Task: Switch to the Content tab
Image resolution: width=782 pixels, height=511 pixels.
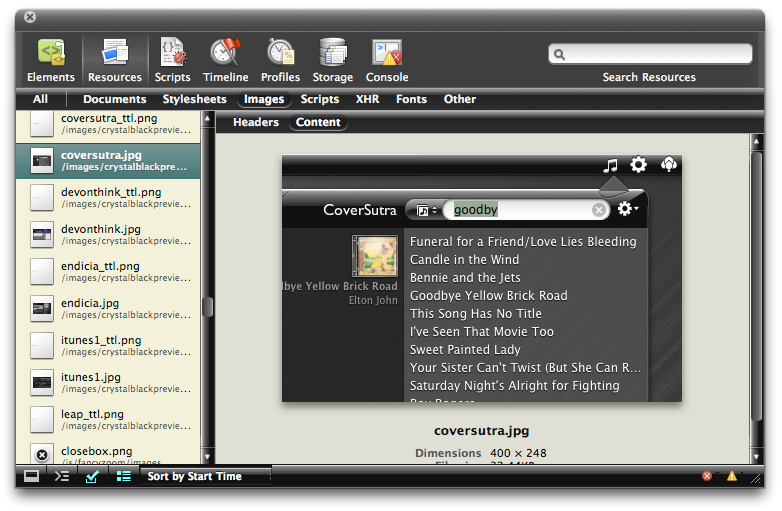Action: click(318, 122)
